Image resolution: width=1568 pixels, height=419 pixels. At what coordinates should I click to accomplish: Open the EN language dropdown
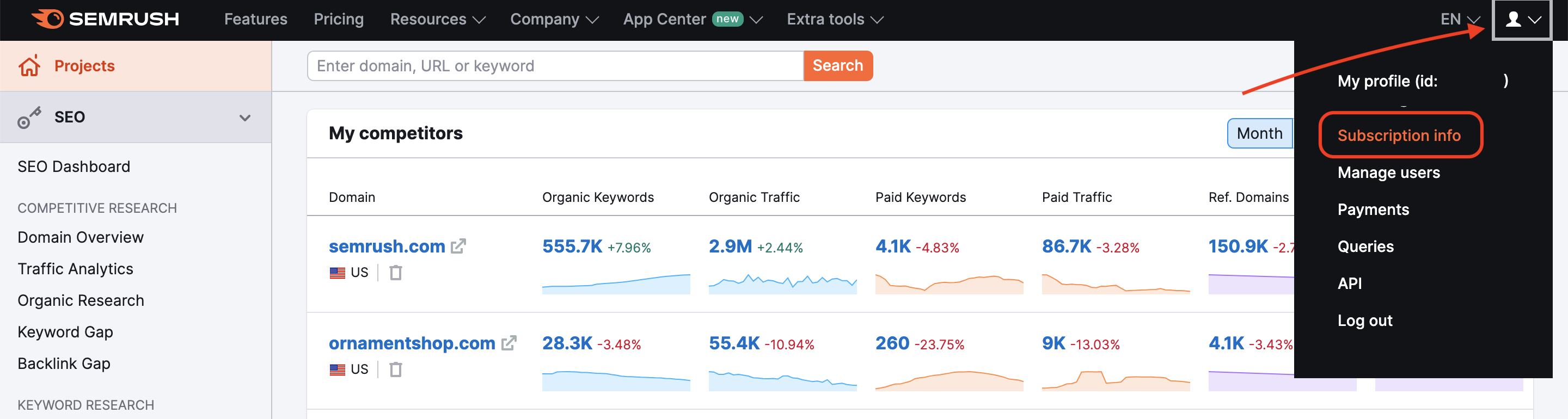click(x=1460, y=20)
